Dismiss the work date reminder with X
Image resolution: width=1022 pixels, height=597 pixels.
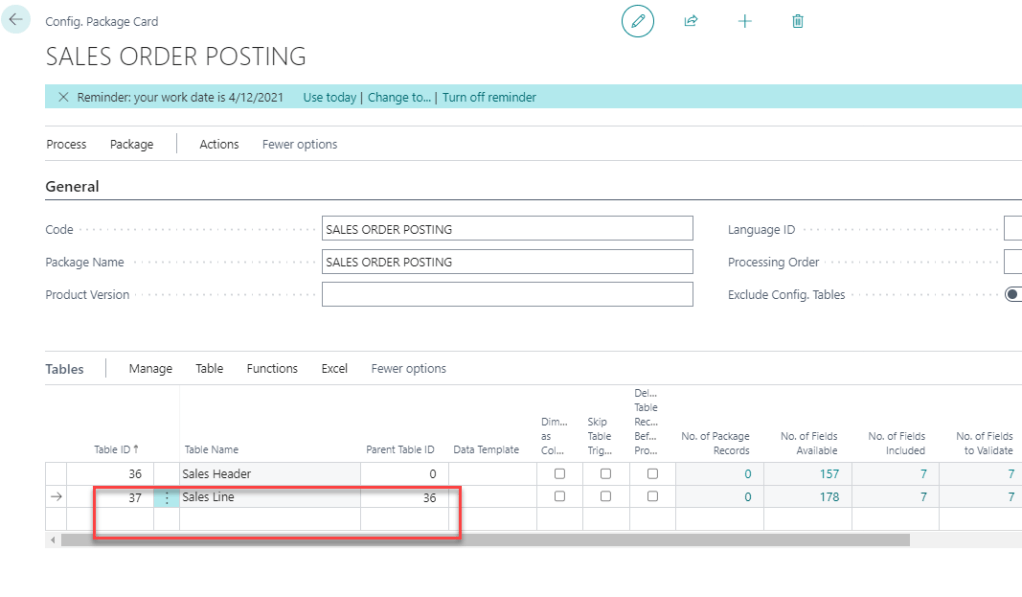[63, 97]
